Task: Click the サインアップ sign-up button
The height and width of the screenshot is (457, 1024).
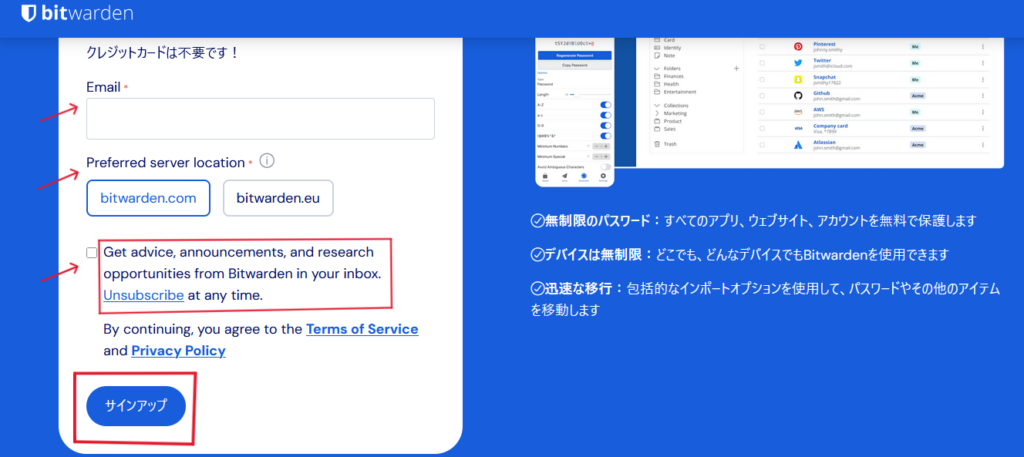Action: point(136,405)
